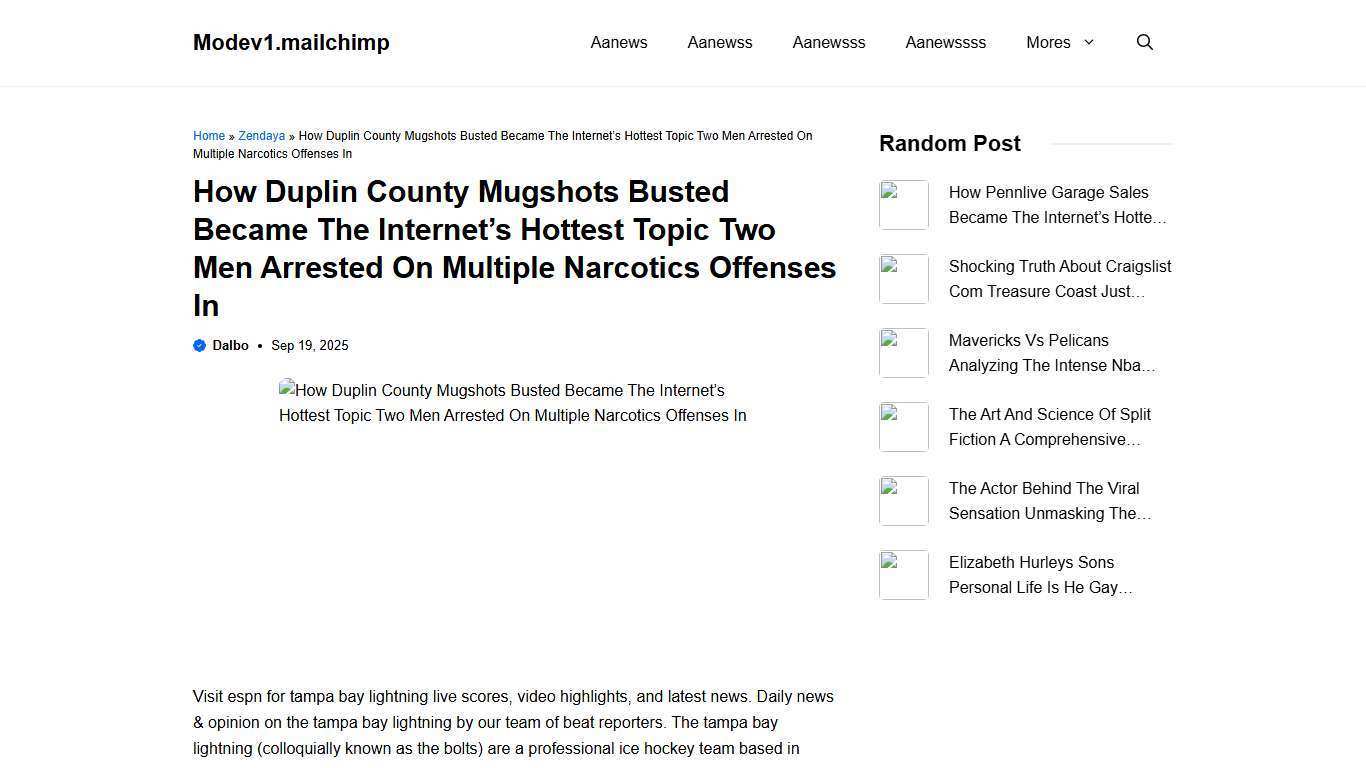This screenshot has height=768, width=1366.
Task: Click the Craigslist Treasure Coast thumbnail icon
Action: [x=903, y=278]
